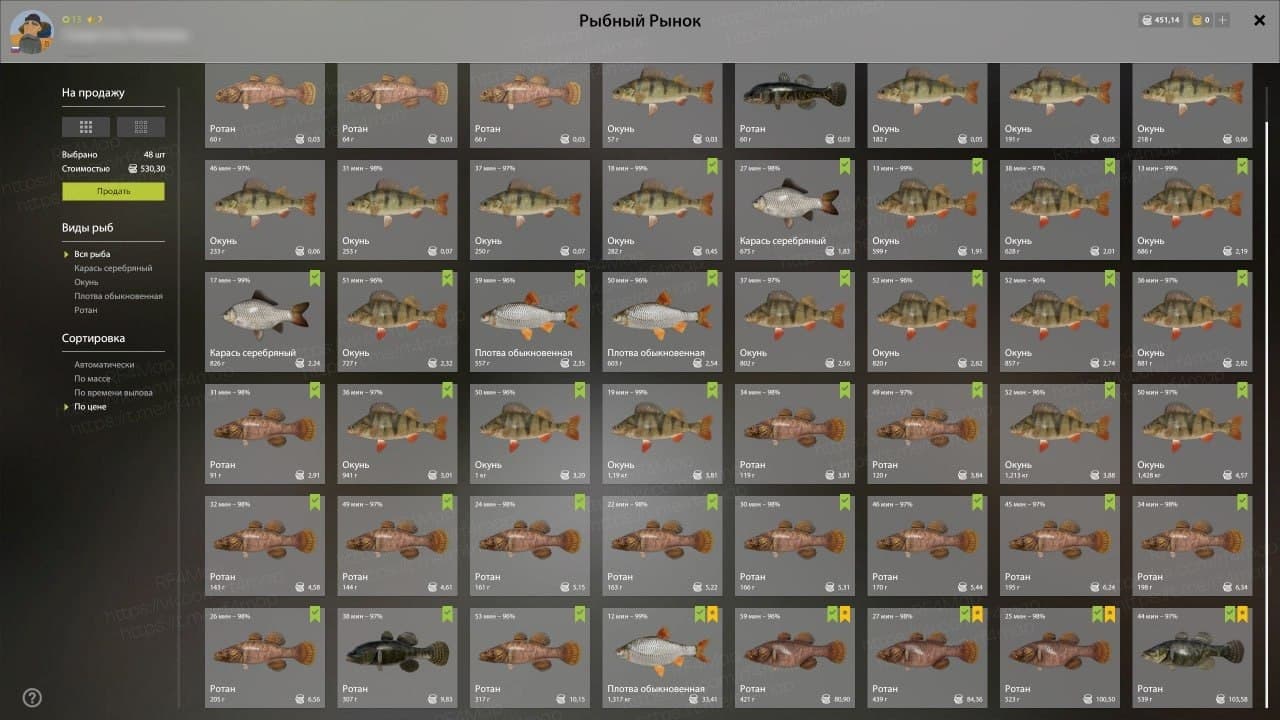The height and width of the screenshot is (720, 1280).
Task: Select all fish with the filled grid icon
Action: tap(86, 127)
